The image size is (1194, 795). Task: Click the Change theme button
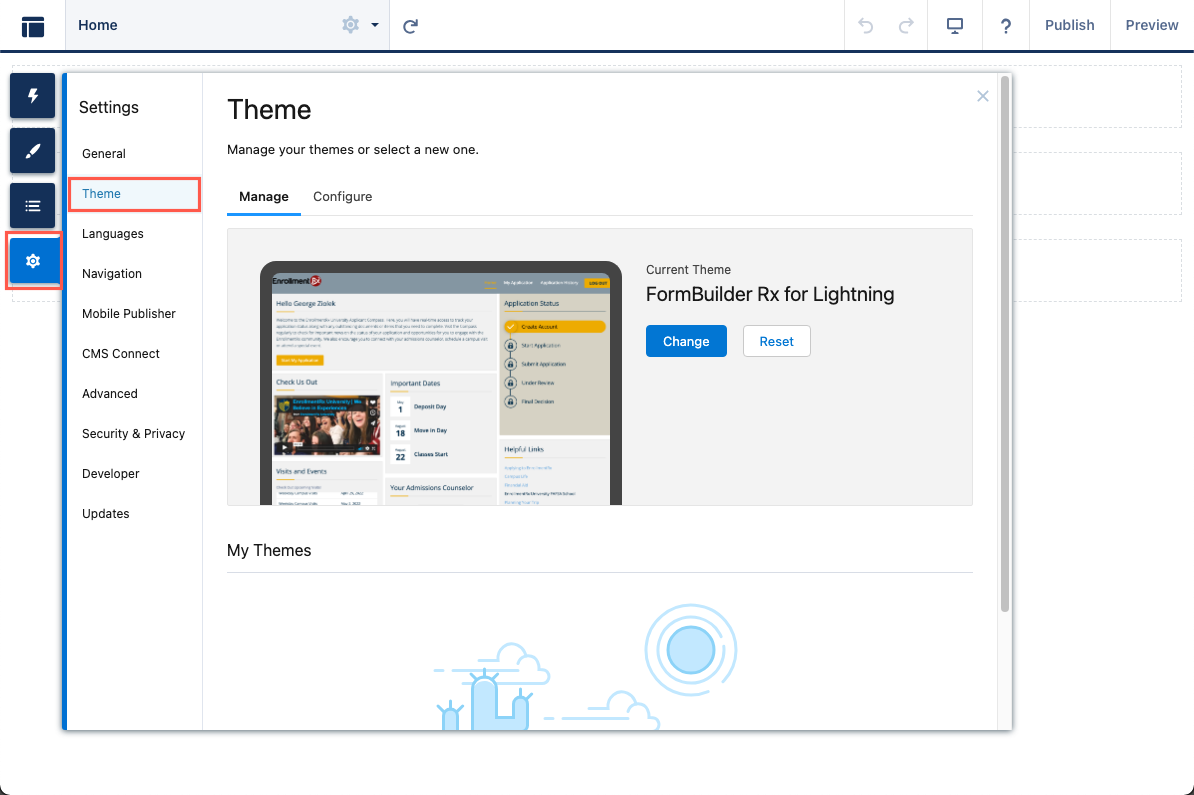[686, 341]
